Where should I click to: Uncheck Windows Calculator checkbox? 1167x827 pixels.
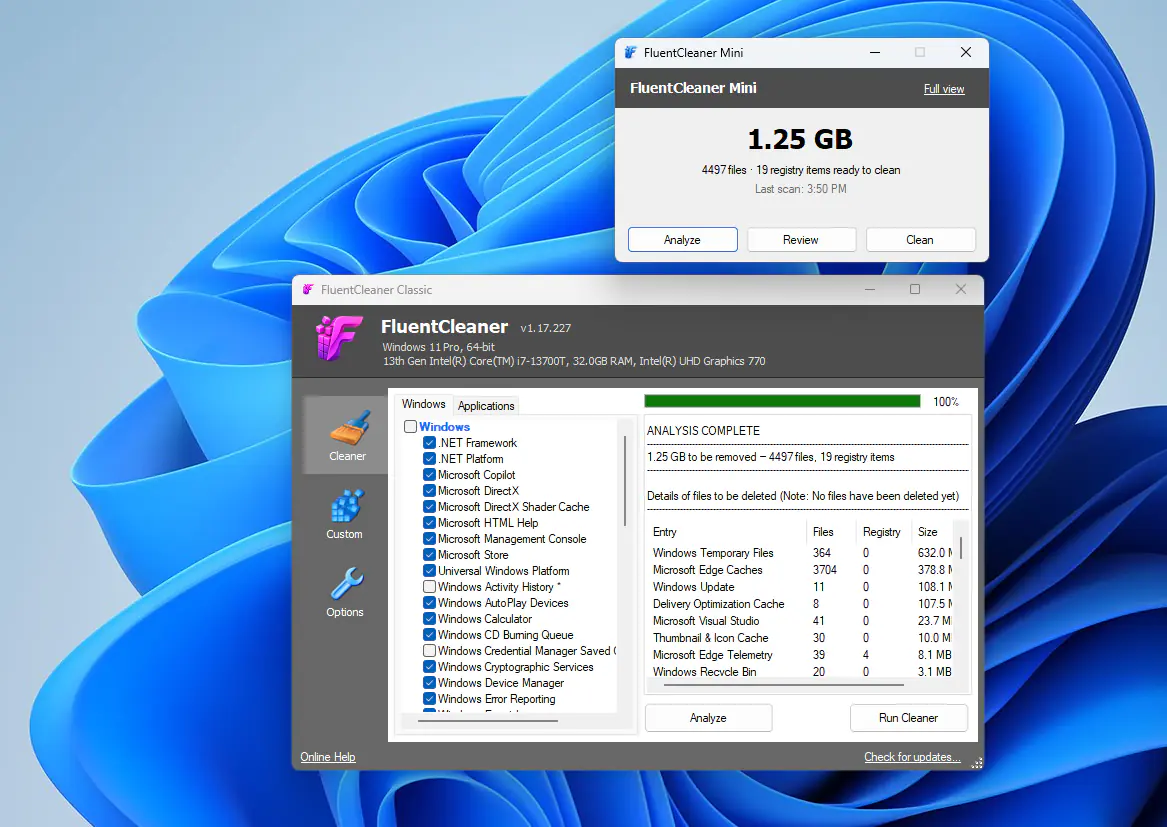click(429, 619)
